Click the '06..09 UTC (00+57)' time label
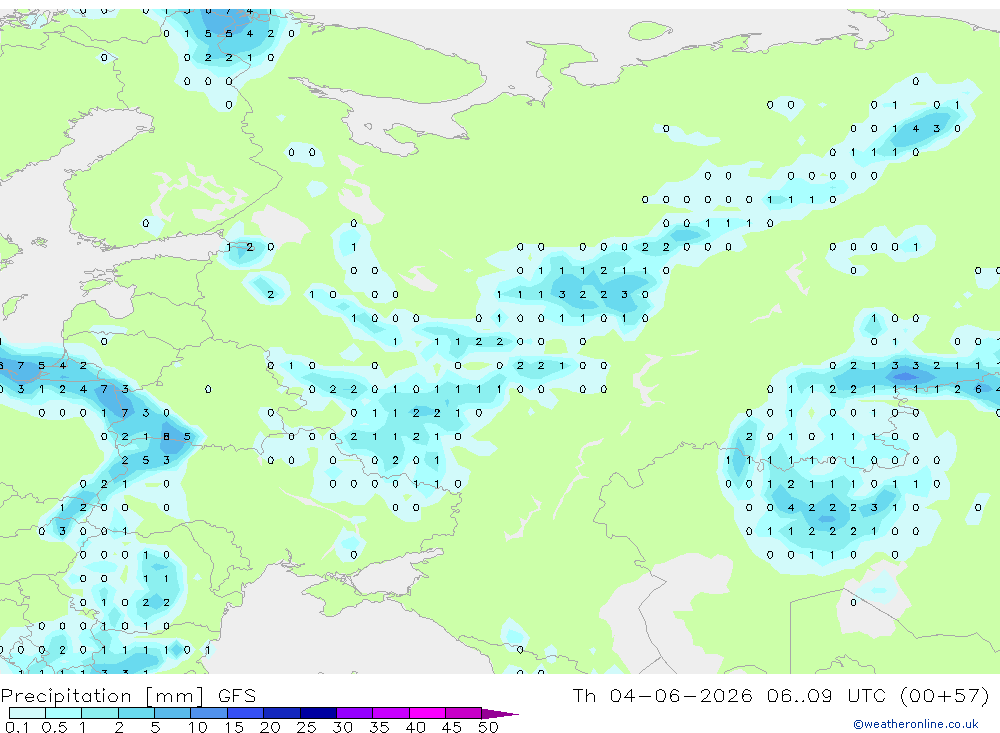This screenshot has height=733, width=1000. [878, 695]
